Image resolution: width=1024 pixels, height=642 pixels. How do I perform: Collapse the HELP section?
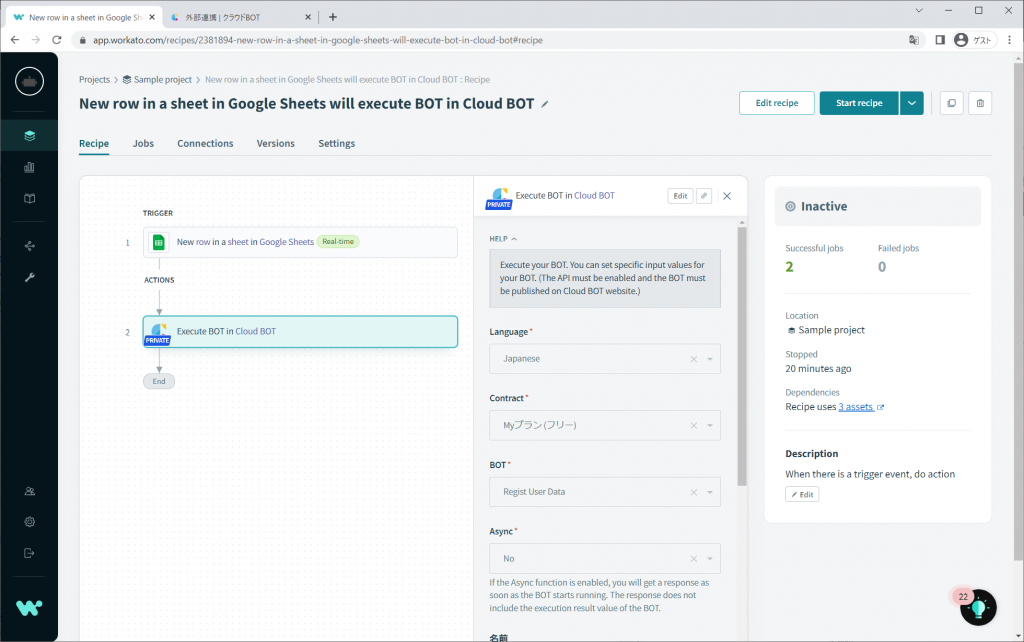503,239
